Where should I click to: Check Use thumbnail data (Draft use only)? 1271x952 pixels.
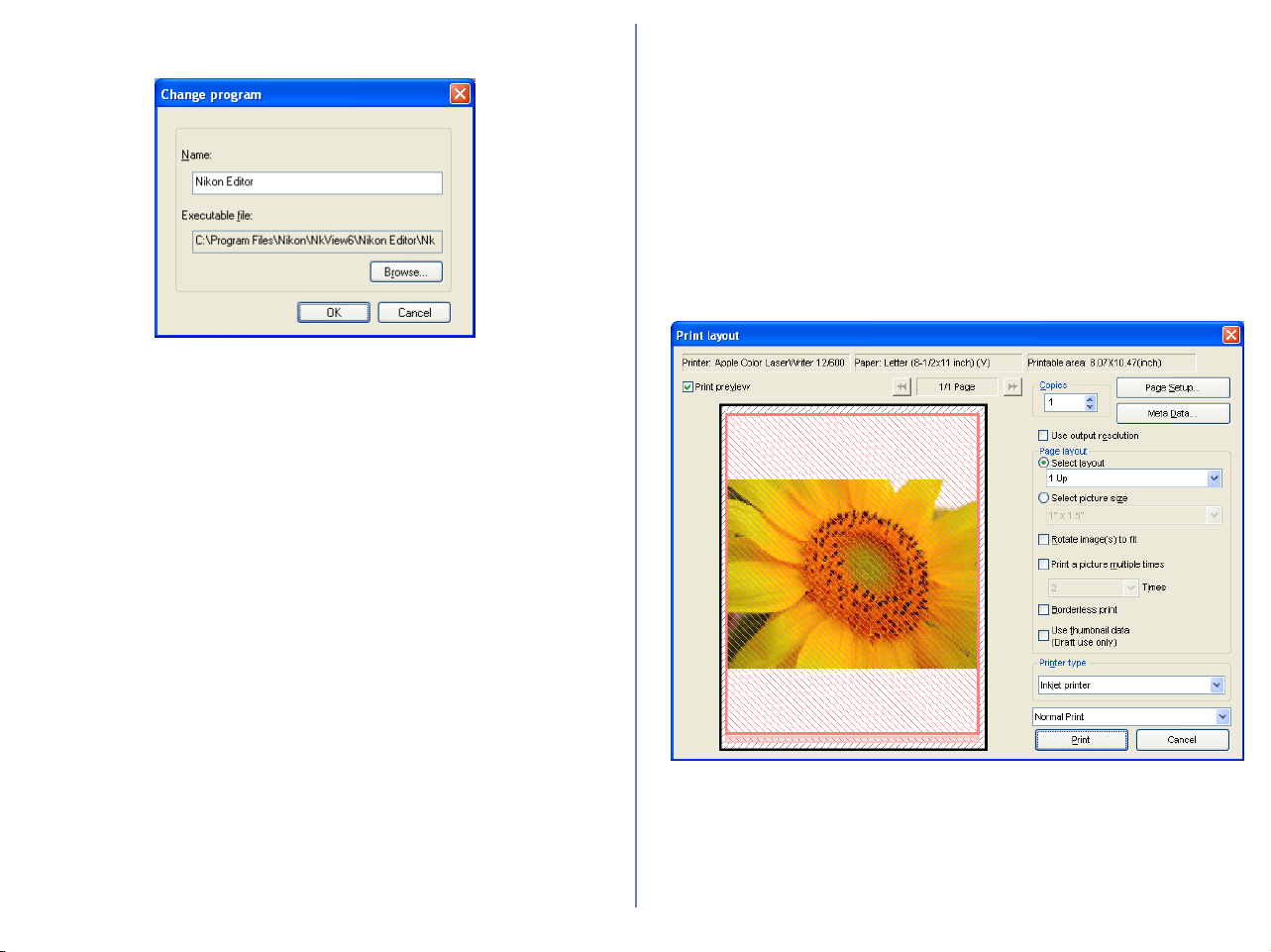[1043, 636]
